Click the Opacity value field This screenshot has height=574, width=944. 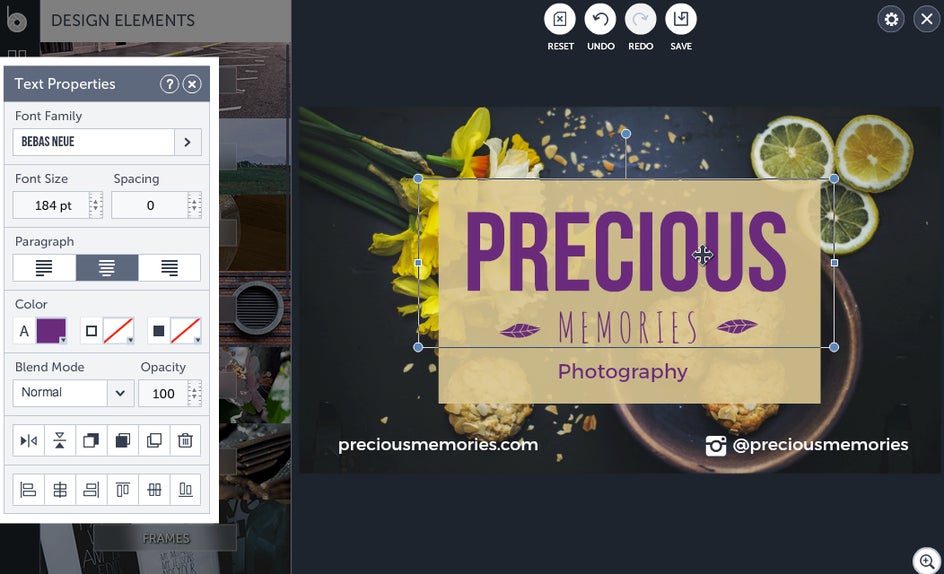click(163, 394)
